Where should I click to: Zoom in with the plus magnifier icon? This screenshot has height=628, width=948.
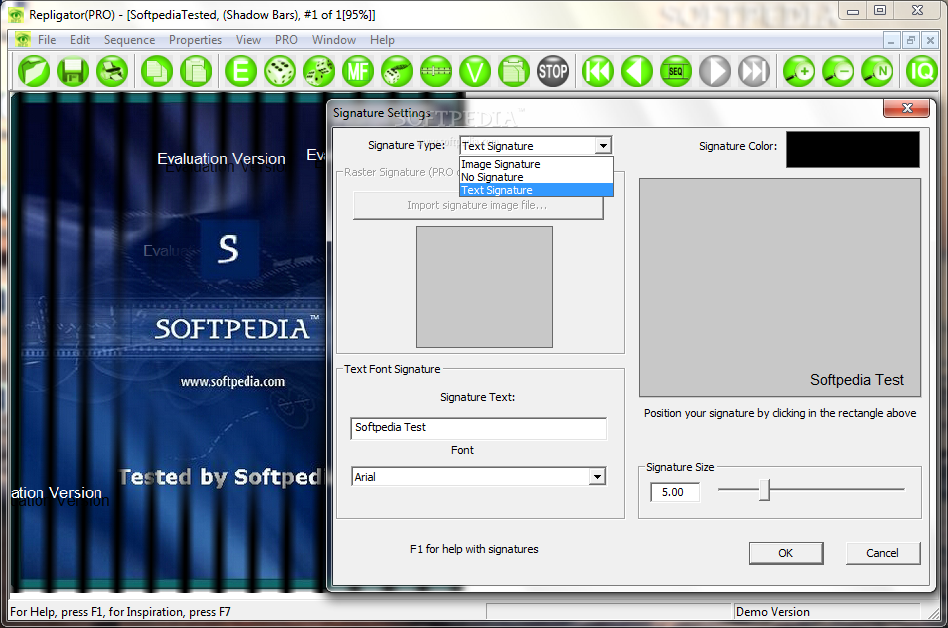[x=799, y=71]
